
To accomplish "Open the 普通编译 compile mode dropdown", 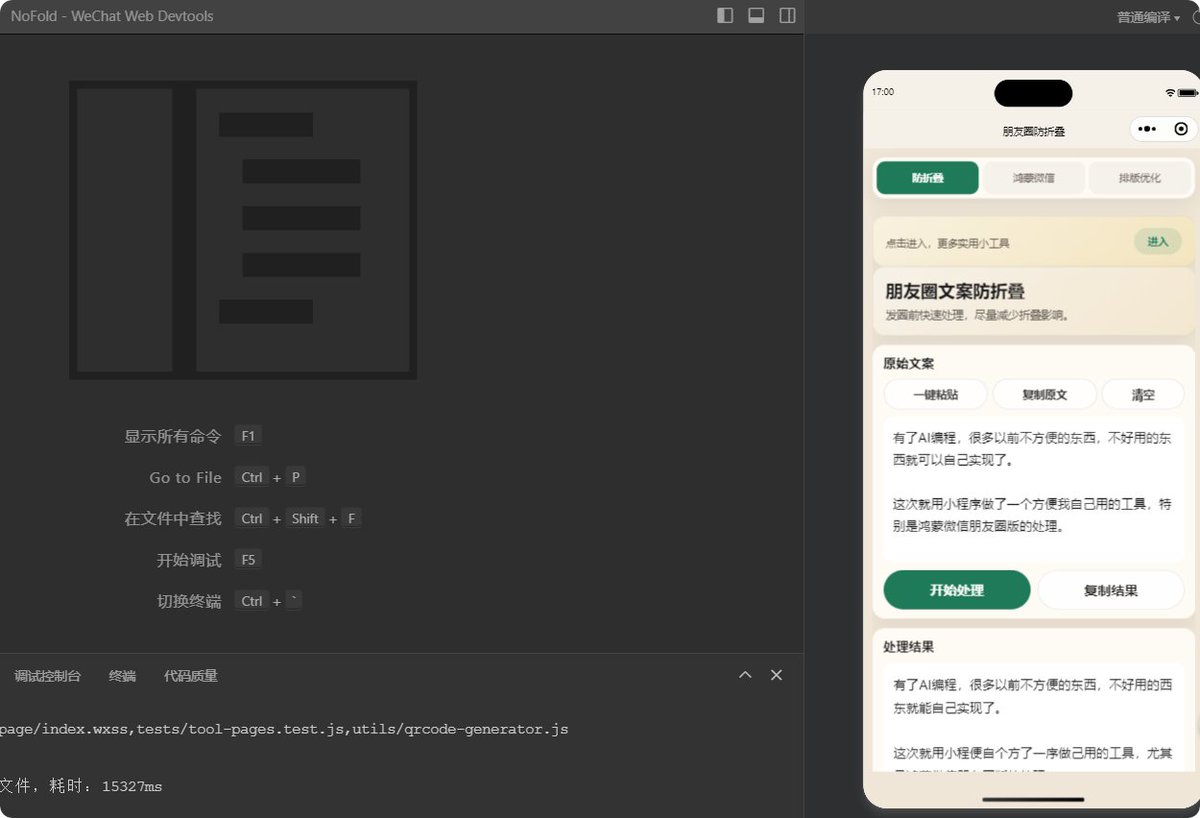I will [x=1149, y=17].
